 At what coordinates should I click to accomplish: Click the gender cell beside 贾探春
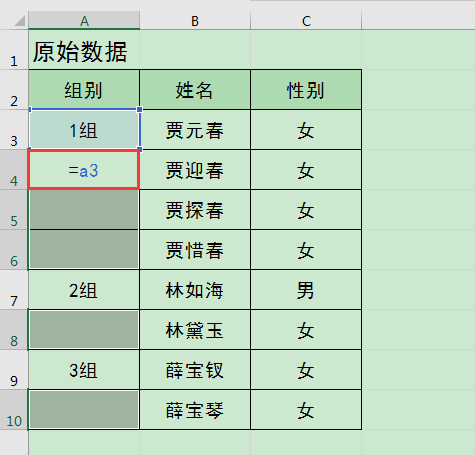pos(306,210)
